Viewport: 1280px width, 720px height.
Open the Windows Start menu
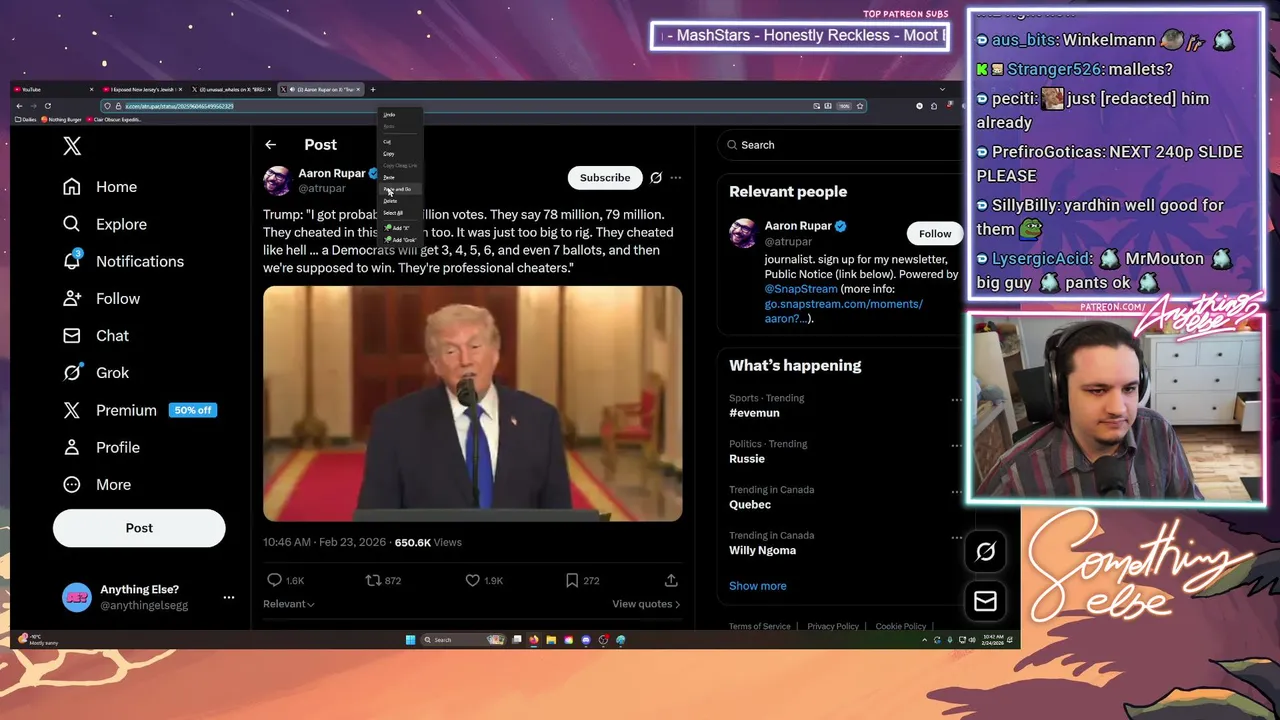(x=410, y=640)
